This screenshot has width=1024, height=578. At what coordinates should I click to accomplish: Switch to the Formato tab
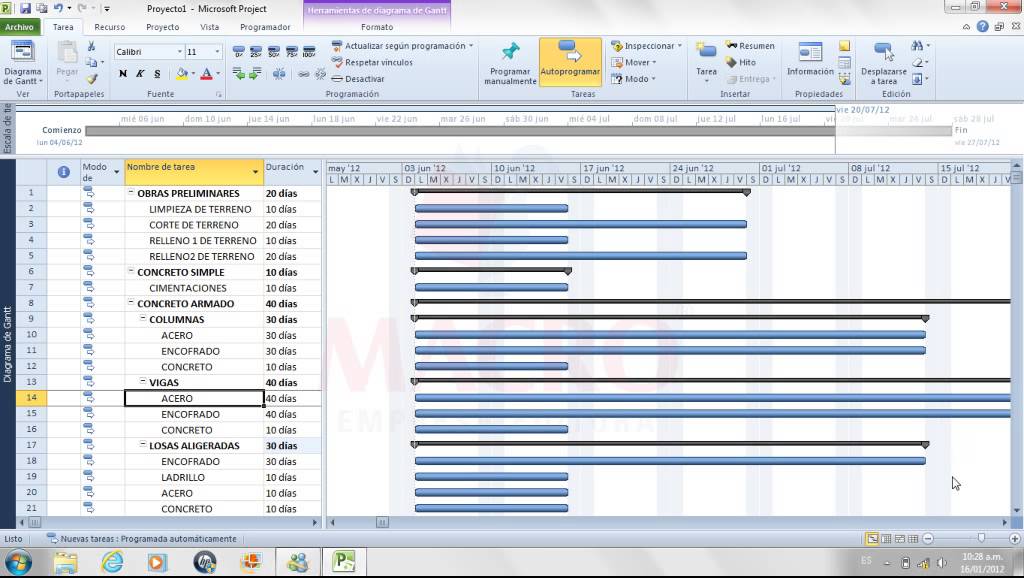(x=377, y=27)
